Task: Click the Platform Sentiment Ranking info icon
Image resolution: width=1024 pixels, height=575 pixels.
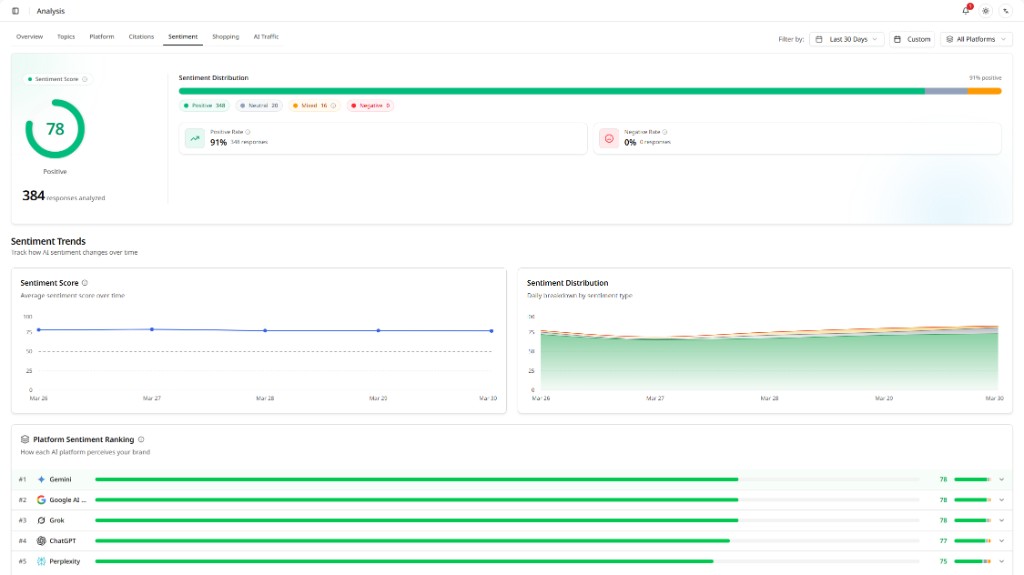Action: [141, 440]
